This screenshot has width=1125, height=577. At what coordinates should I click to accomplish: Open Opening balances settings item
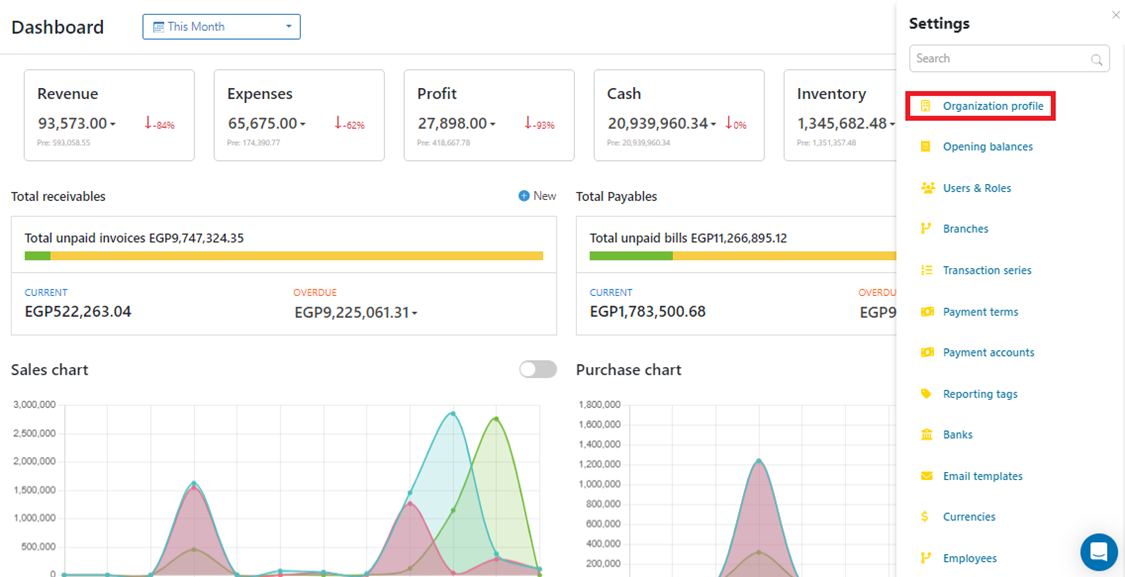pyautogui.click(x=987, y=147)
